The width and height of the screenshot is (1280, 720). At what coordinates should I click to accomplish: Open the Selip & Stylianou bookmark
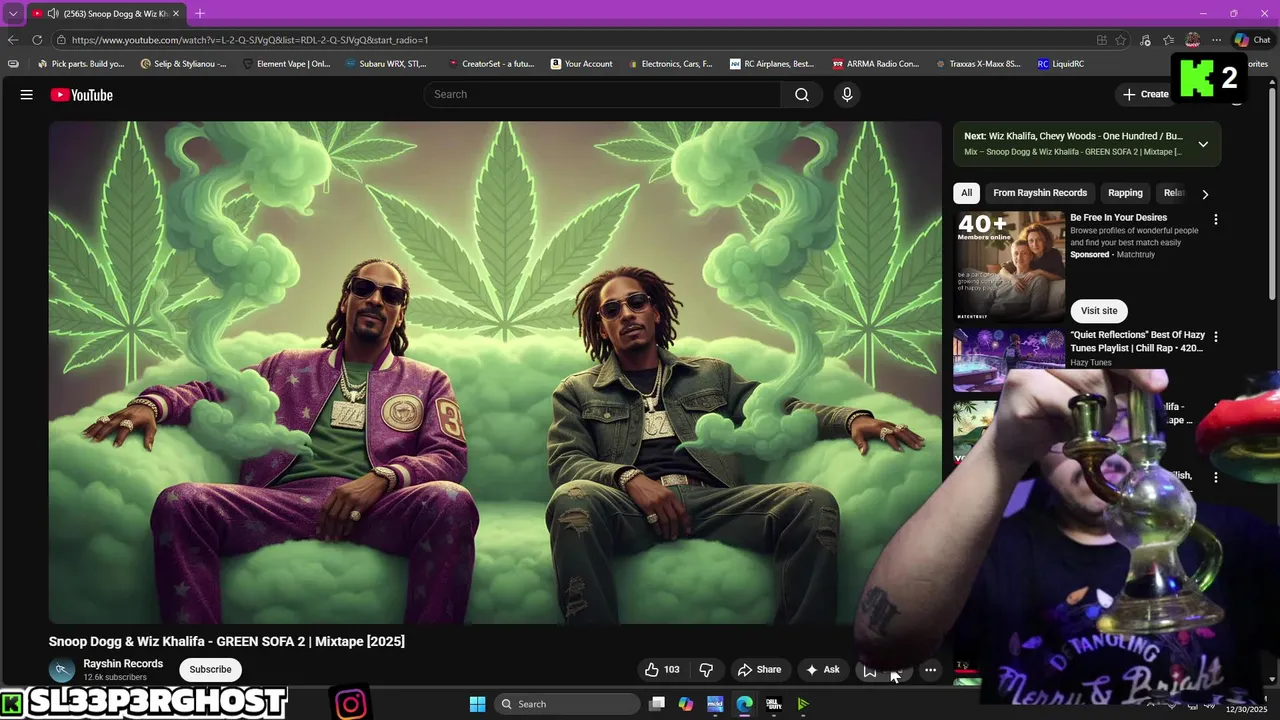click(183, 64)
